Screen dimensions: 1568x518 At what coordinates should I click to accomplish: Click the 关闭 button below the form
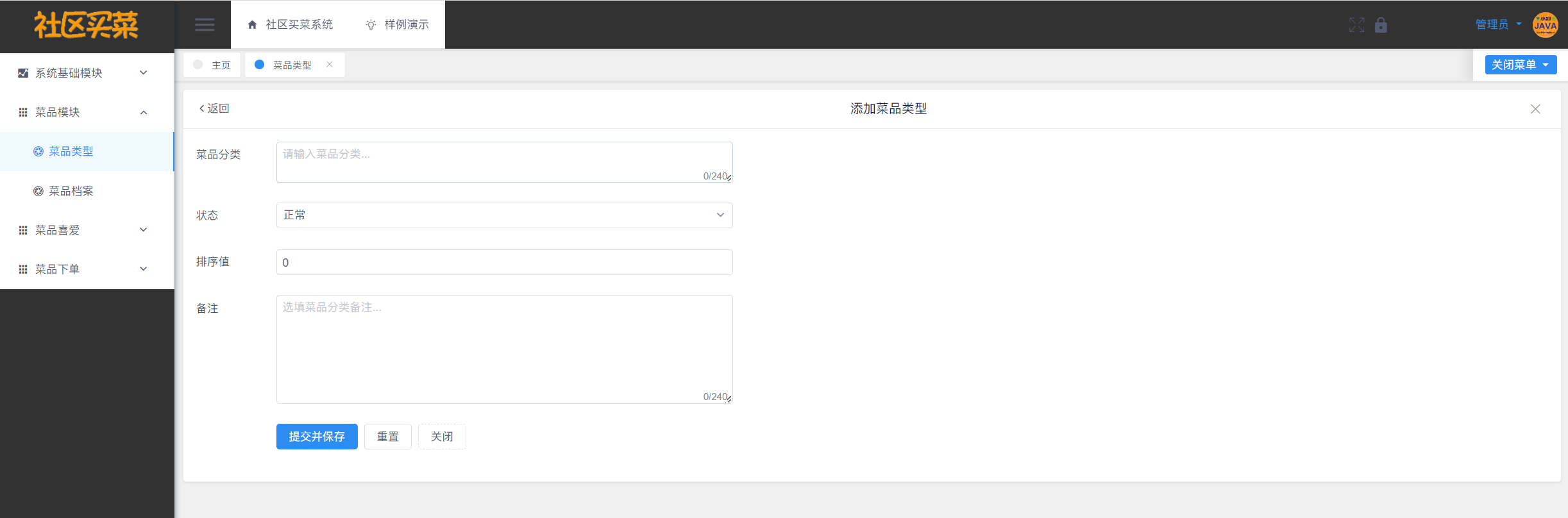click(x=442, y=437)
